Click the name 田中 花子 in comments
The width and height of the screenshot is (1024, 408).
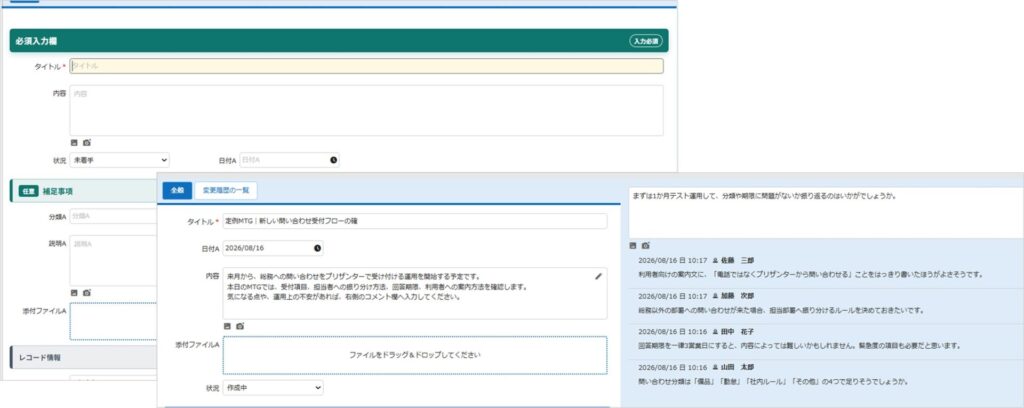click(737, 332)
